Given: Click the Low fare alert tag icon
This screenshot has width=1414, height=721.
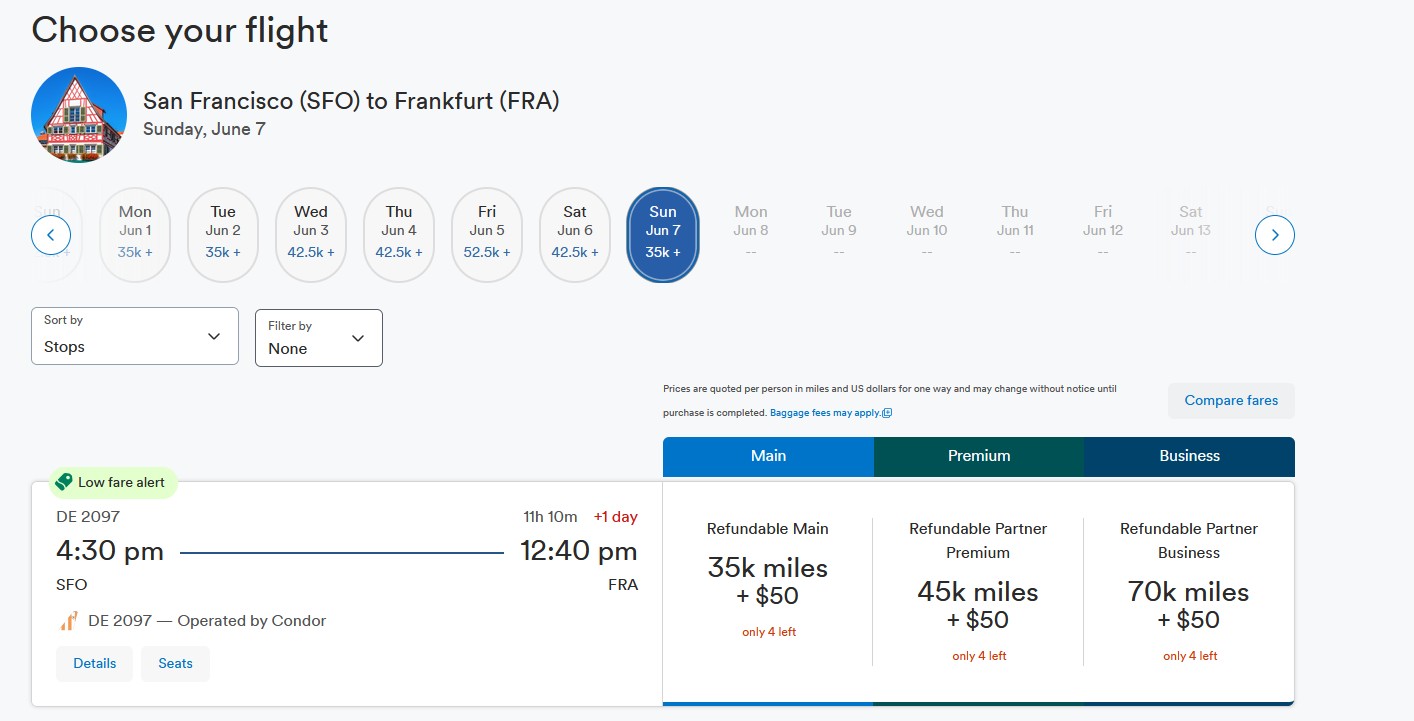Looking at the screenshot, I should 64,482.
